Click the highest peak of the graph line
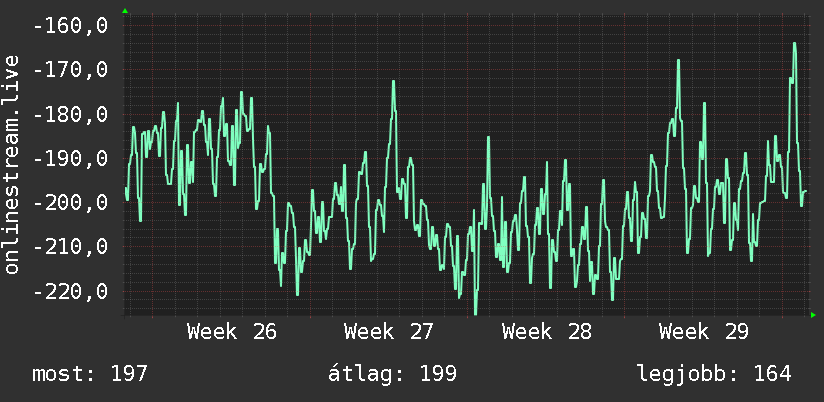The image size is (824, 402). click(795, 44)
